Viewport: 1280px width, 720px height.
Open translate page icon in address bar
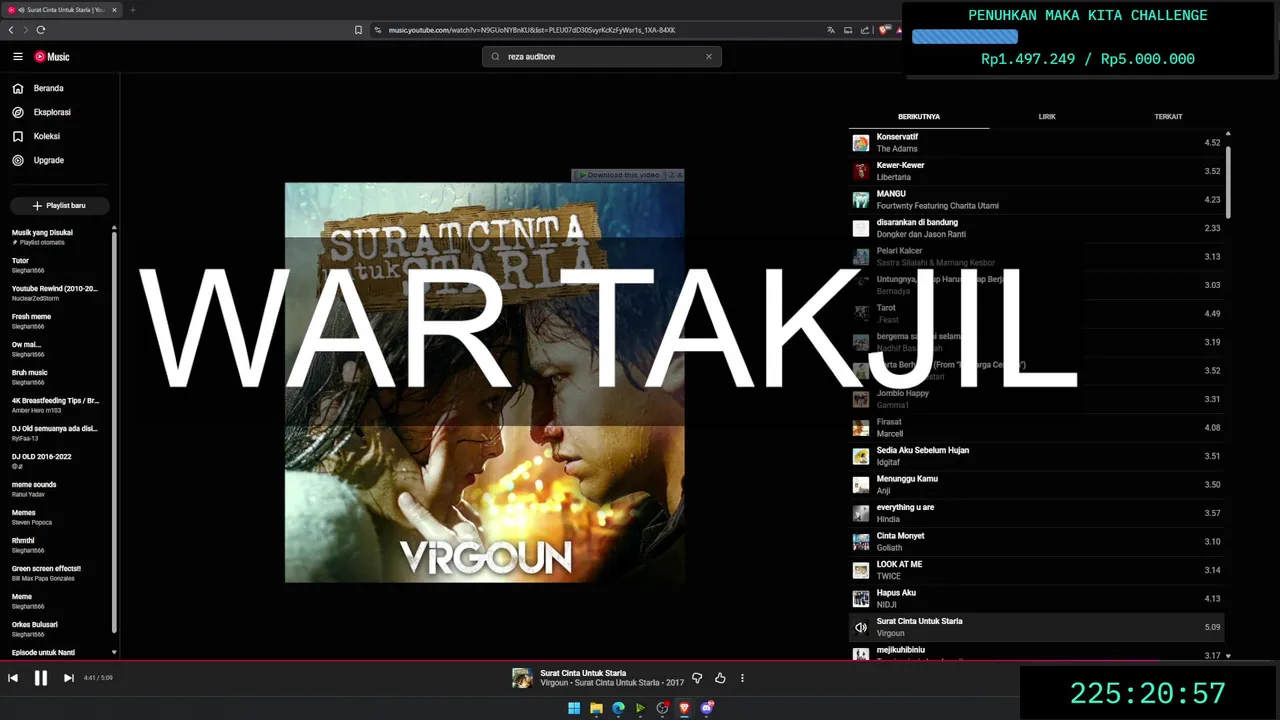(830, 30)
